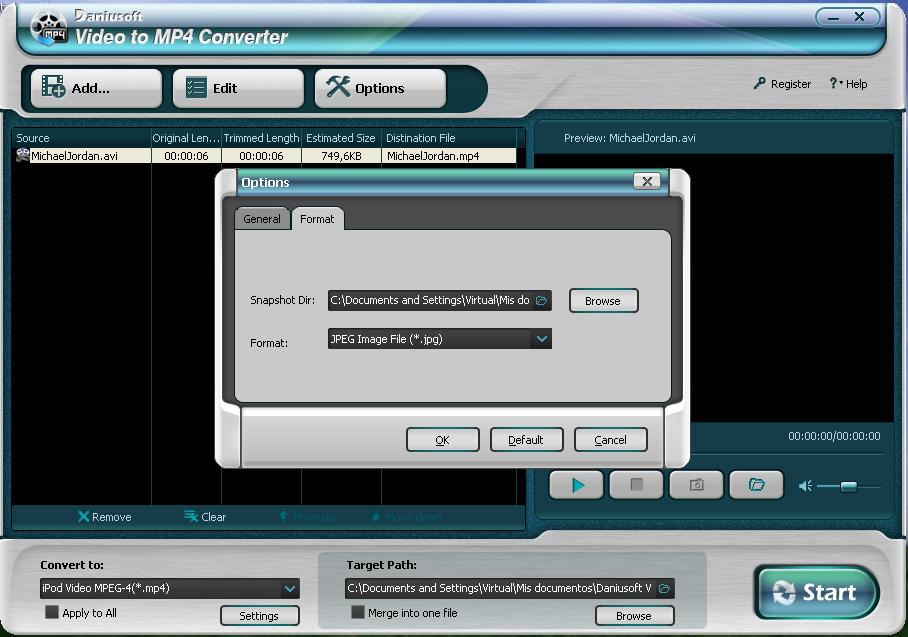Click the folder icon in Target Path field
The image size is (908, 637).
click(665, 588)
